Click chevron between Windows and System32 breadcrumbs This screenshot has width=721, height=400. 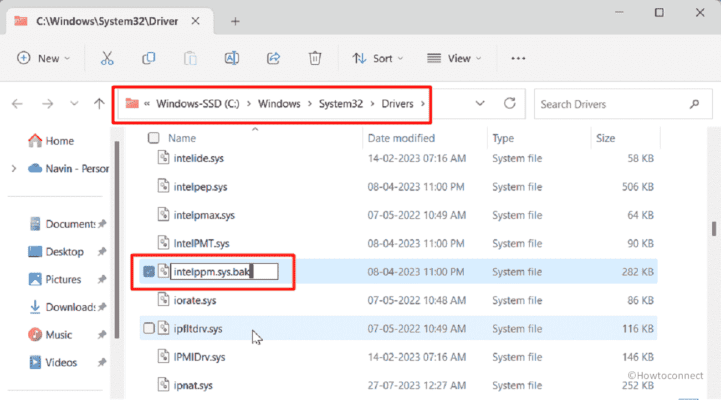coord(309,104)
